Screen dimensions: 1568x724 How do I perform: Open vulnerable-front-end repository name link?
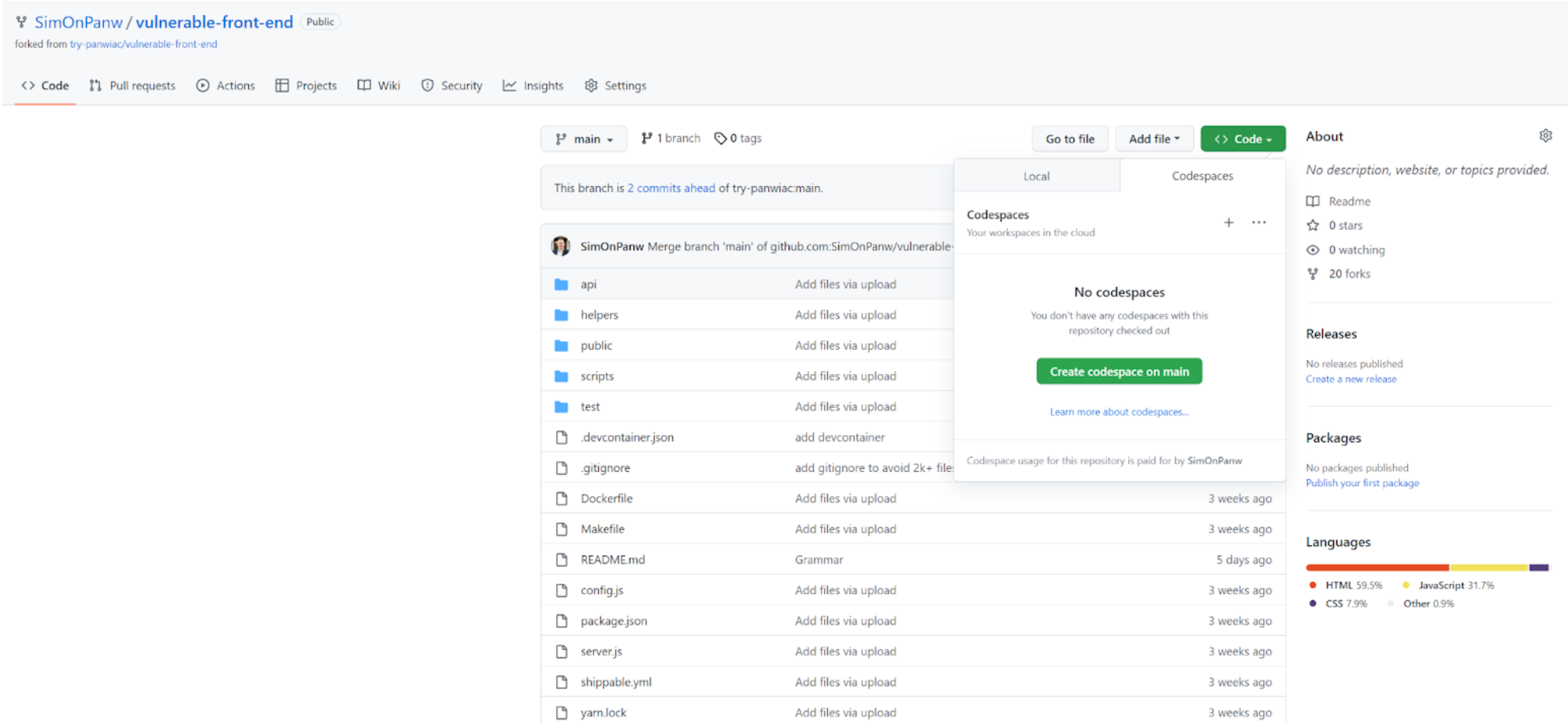click(214, 22)
